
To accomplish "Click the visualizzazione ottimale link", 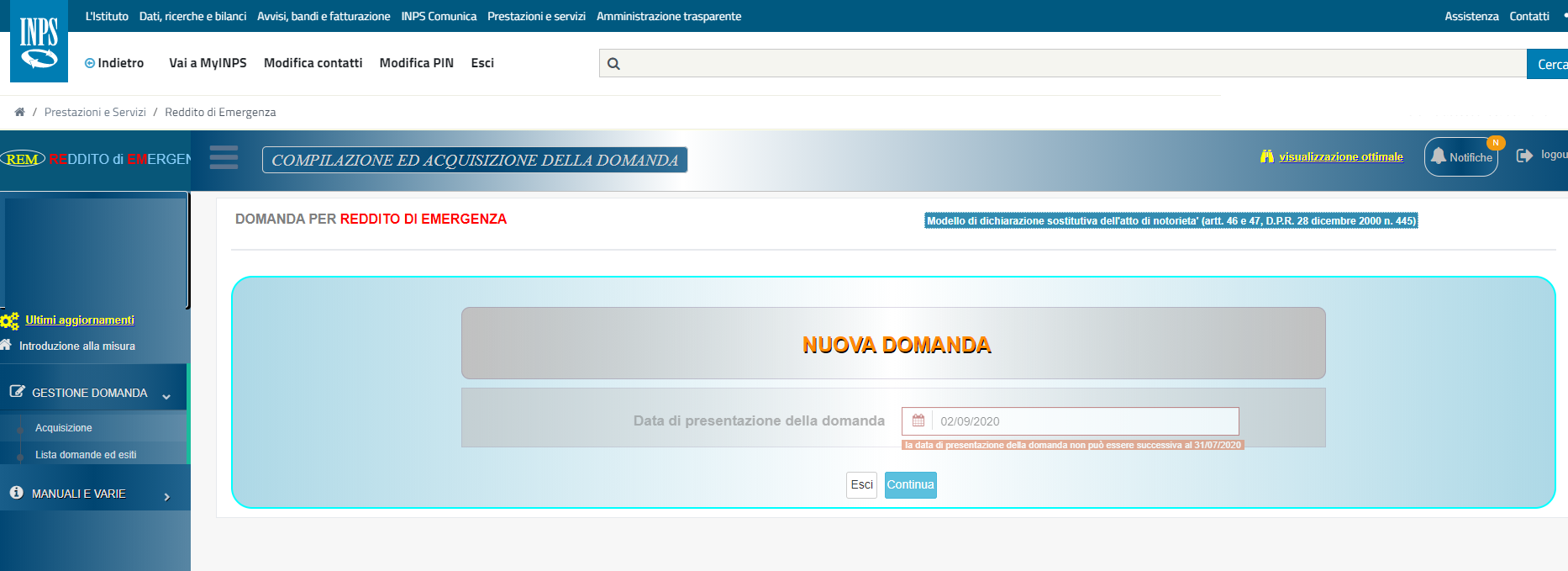I will [1340, 156].
